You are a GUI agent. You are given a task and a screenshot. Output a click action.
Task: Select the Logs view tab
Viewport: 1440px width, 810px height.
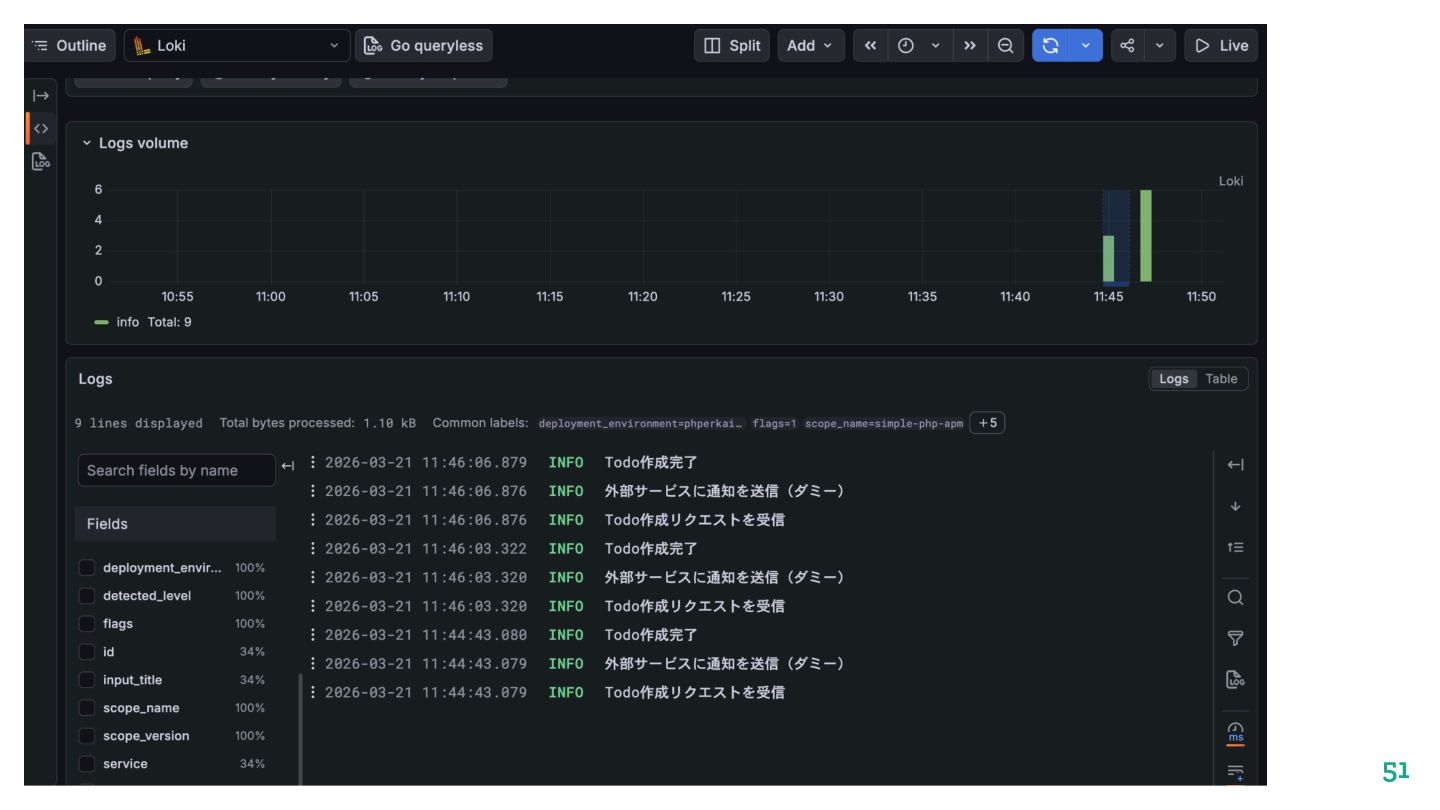pos(1174,379)
